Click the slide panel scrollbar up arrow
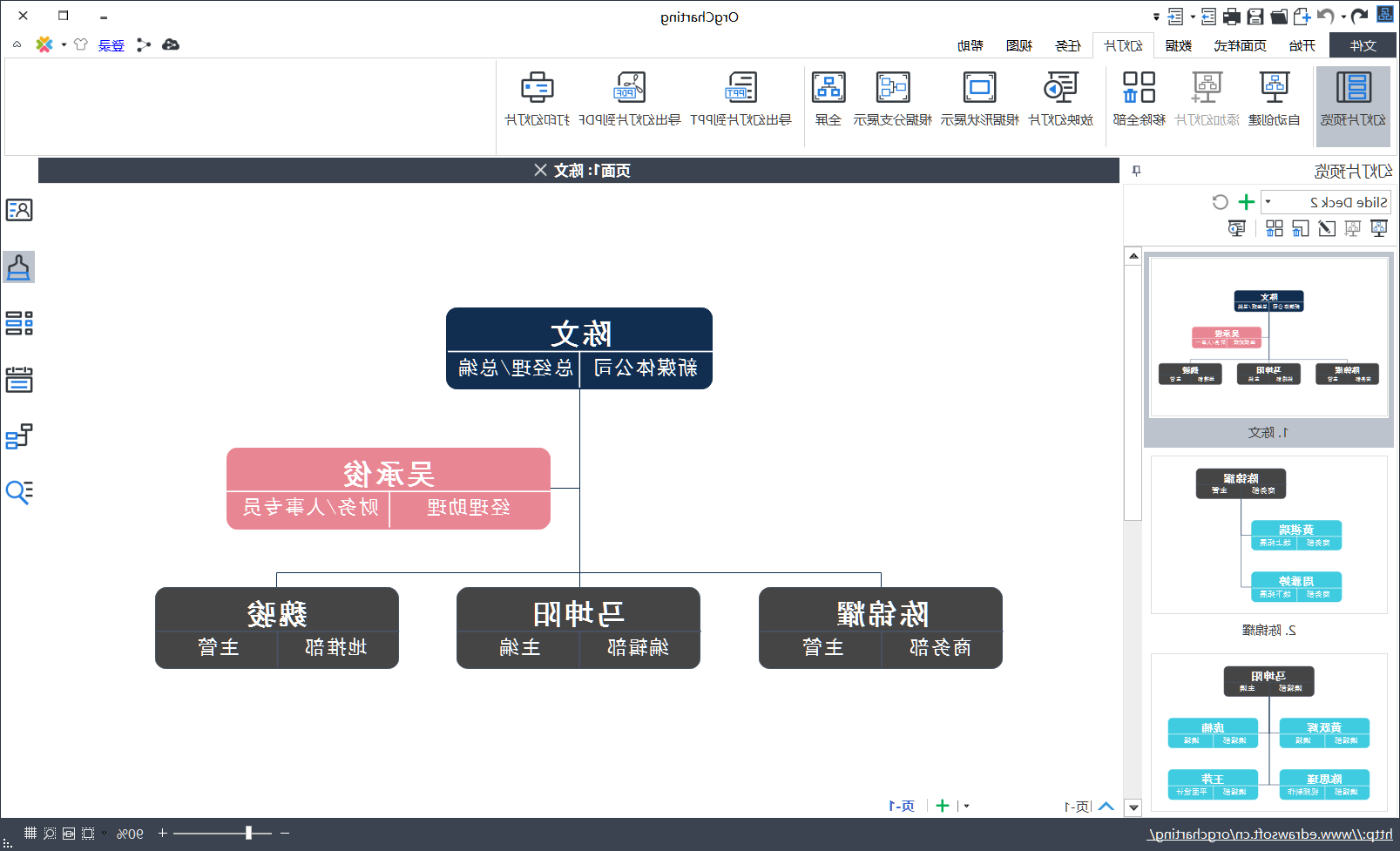 pos(1133,256)
